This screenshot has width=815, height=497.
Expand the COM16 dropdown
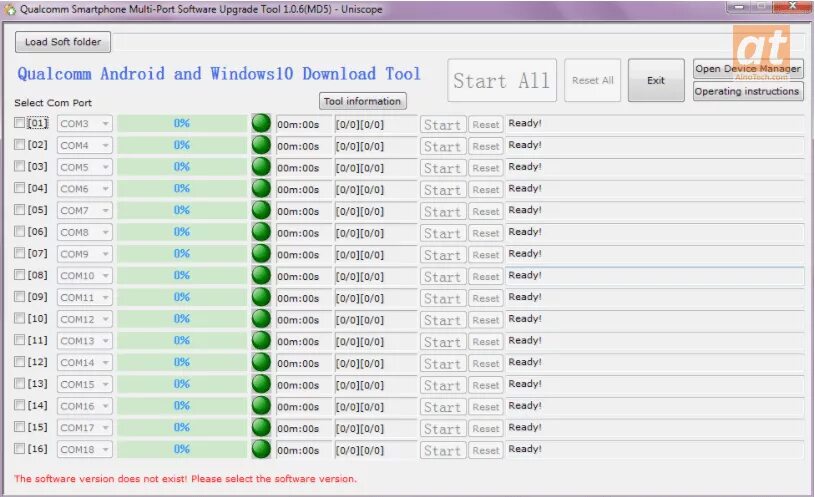point(85,406)
